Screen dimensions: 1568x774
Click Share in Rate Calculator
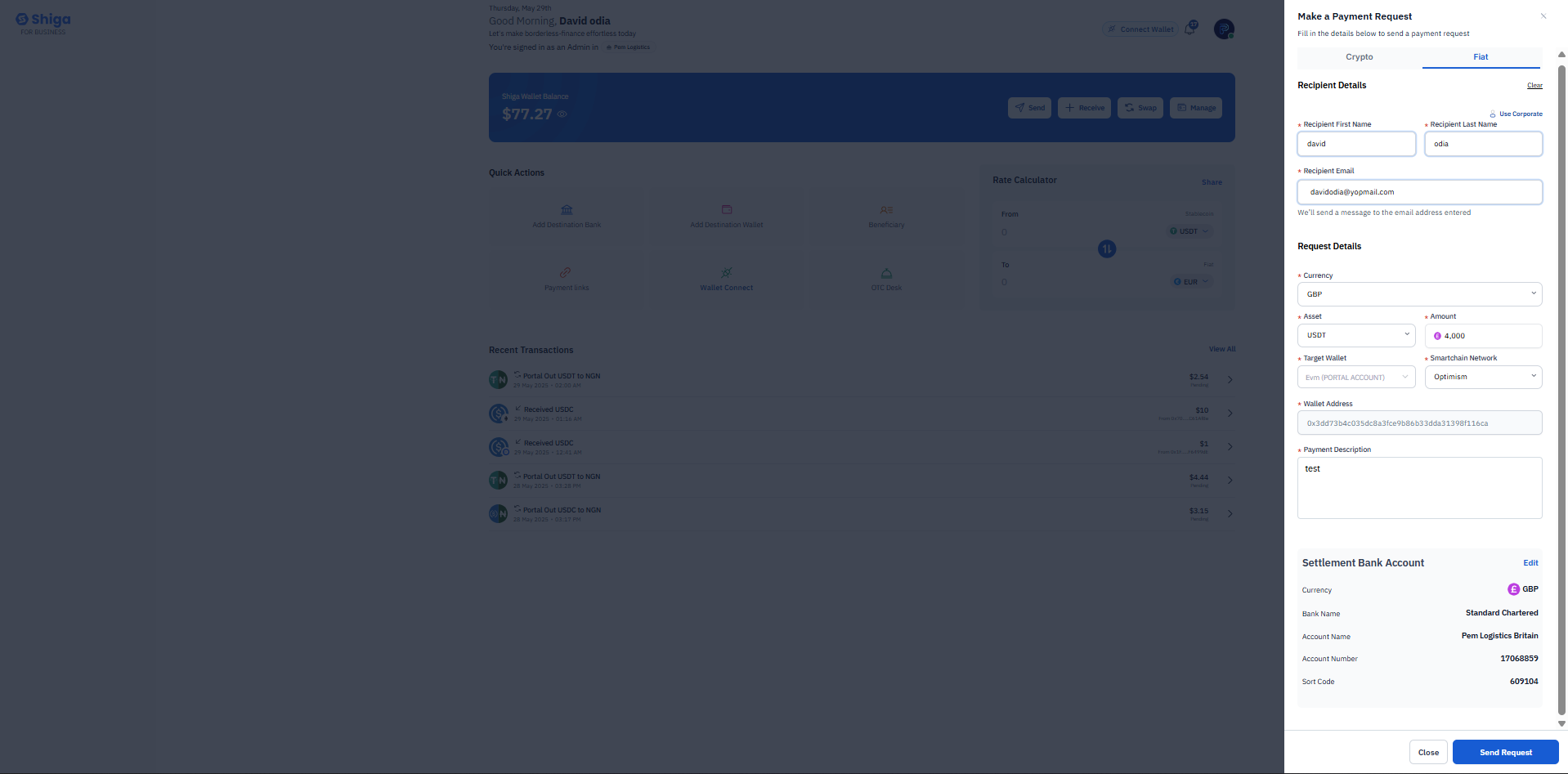(x=1212, y=182)
